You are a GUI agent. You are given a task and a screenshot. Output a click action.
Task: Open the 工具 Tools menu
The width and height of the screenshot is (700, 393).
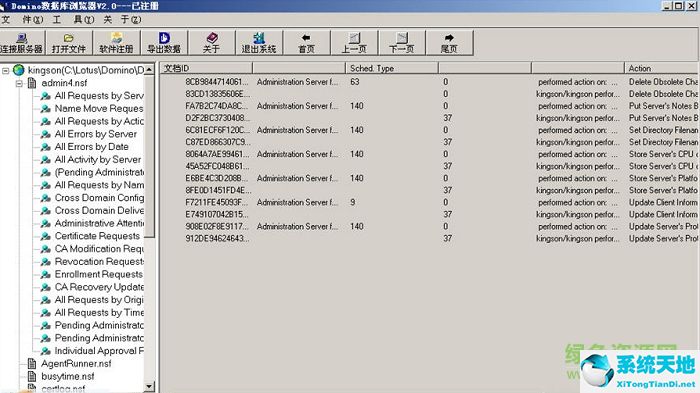tap(73, 19)
